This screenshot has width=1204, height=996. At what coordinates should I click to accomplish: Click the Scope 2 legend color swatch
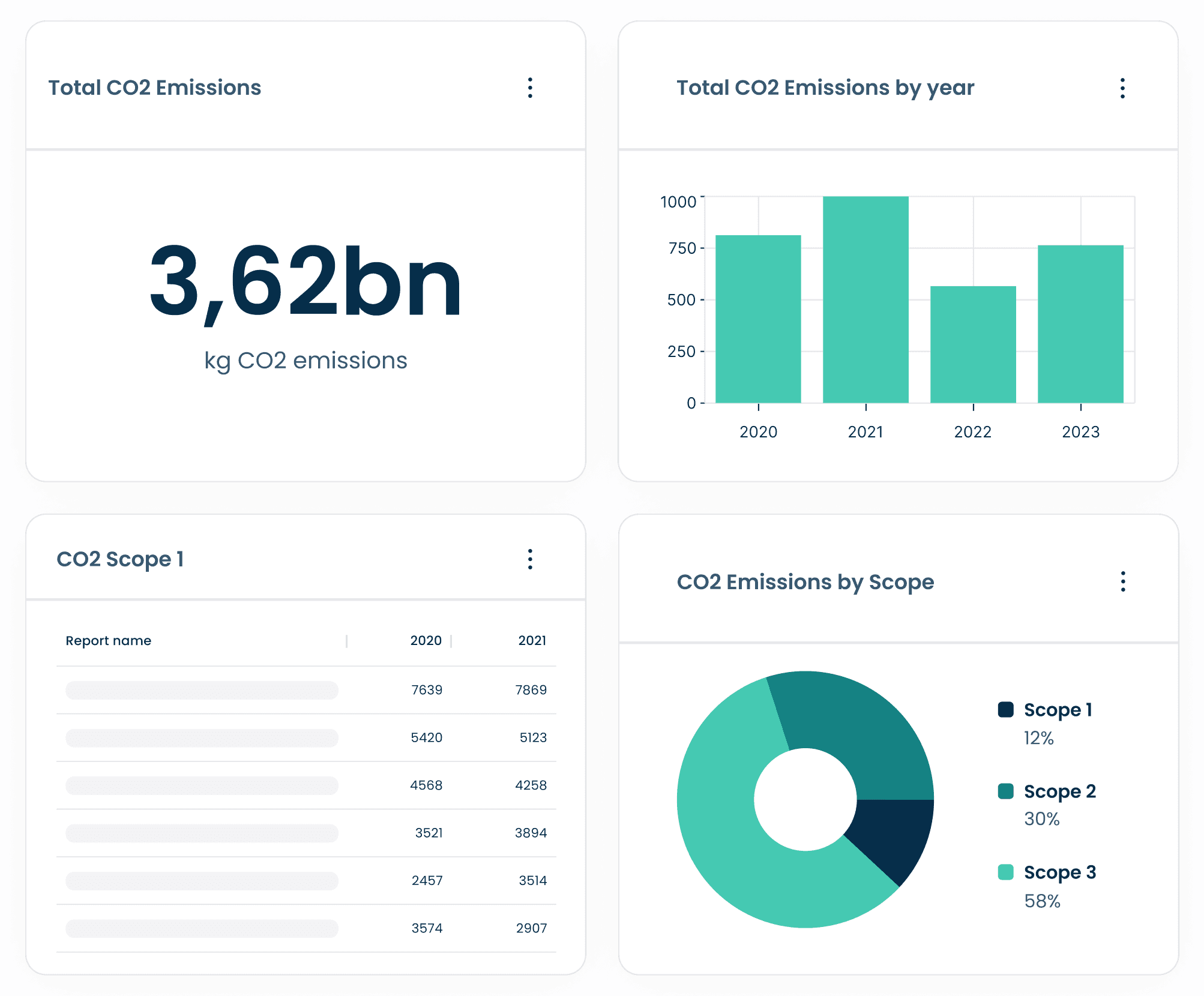point(1006,791)
